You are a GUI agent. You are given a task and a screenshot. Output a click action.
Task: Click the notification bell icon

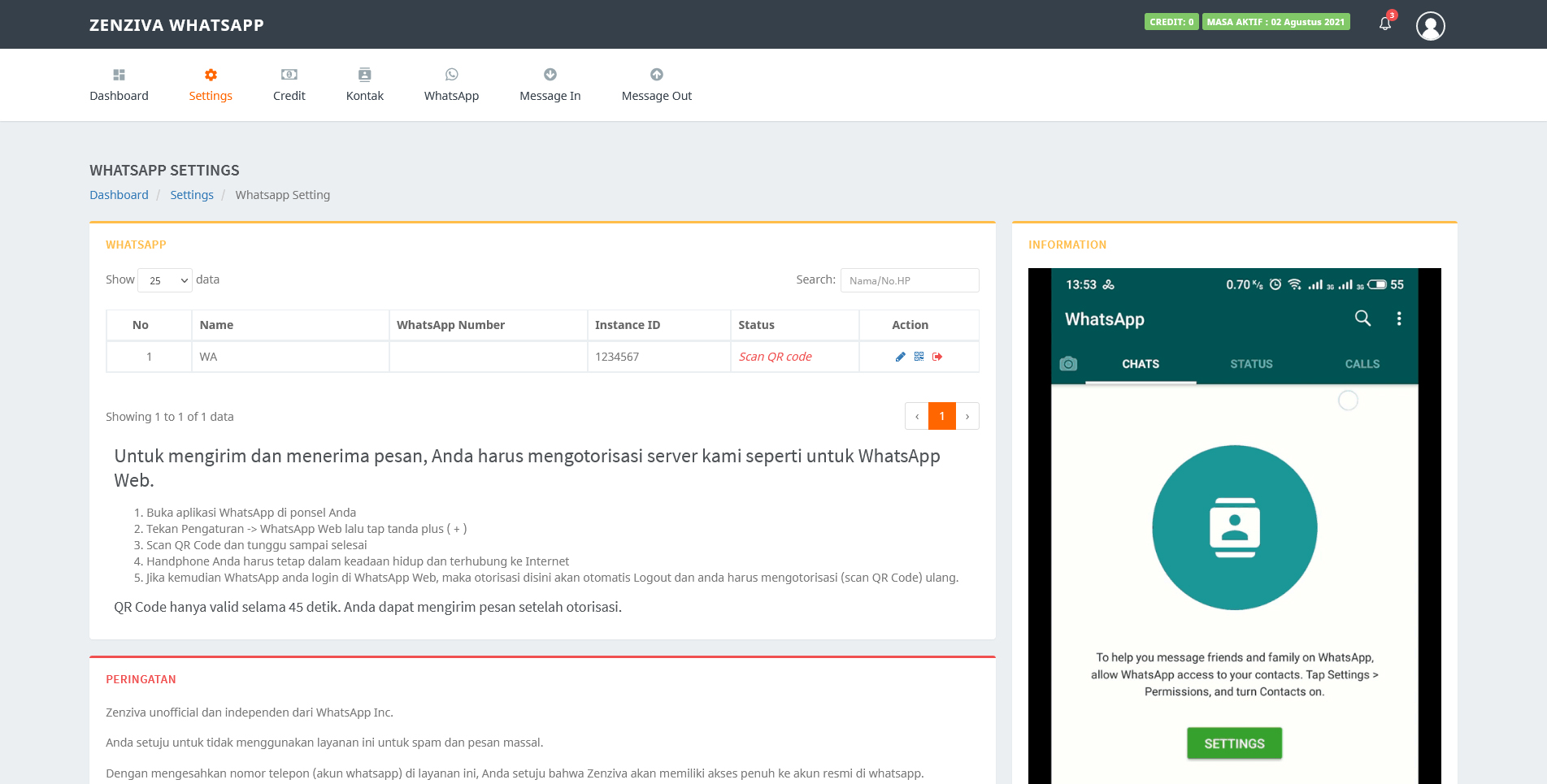(1385, 24)
